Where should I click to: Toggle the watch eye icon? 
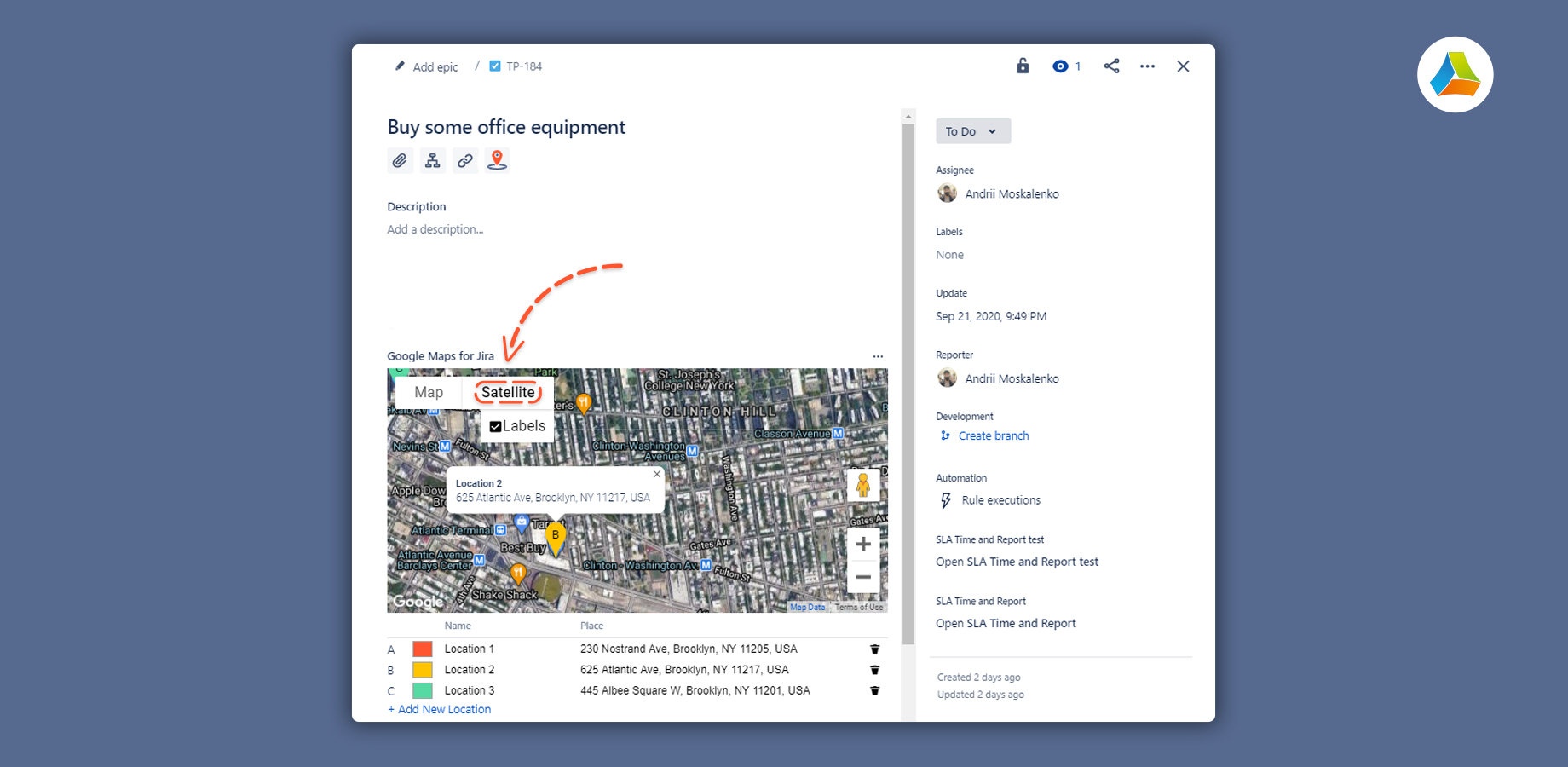tap(1060, 66)
